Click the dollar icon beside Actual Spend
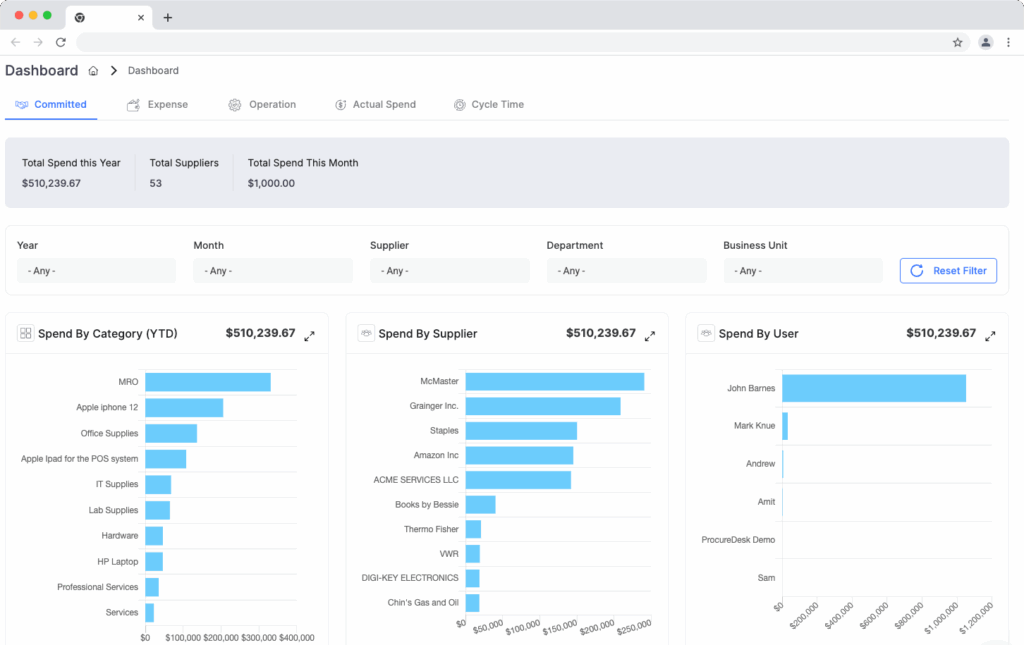The height and width of the screenshot is (645, 1024). (x=342, y=103)
